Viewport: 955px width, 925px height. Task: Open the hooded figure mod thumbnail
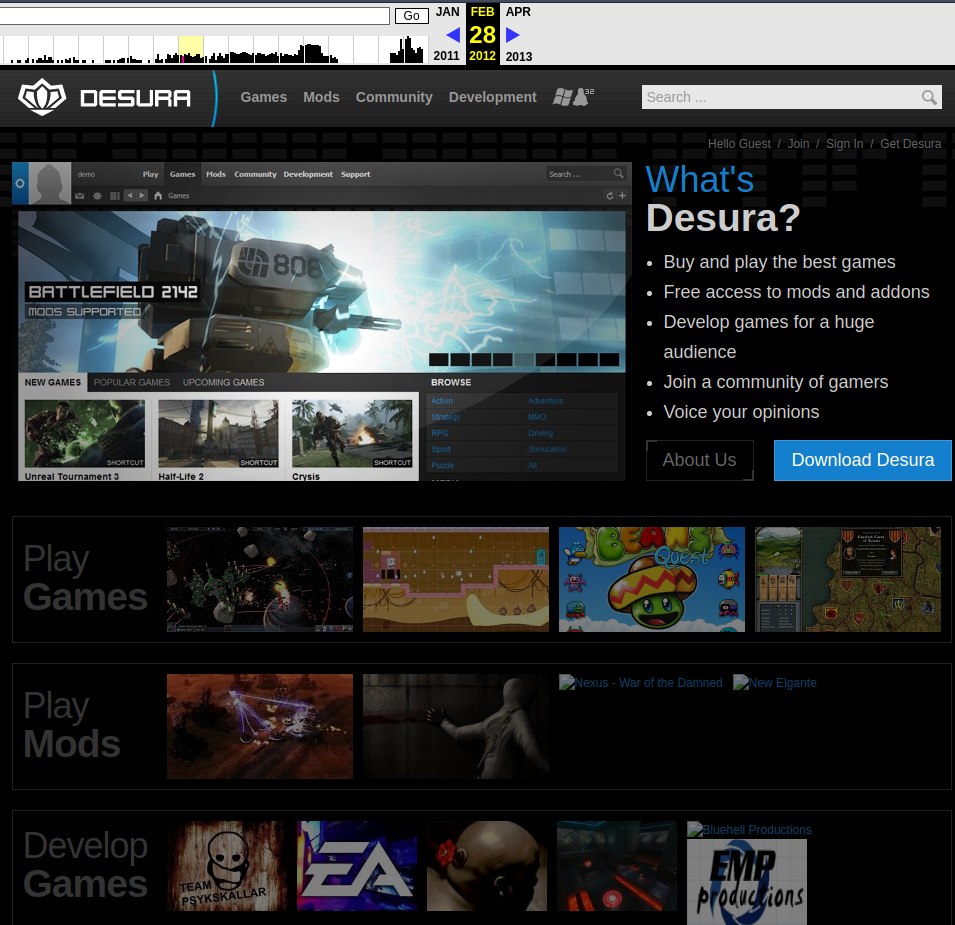point(456,726)
